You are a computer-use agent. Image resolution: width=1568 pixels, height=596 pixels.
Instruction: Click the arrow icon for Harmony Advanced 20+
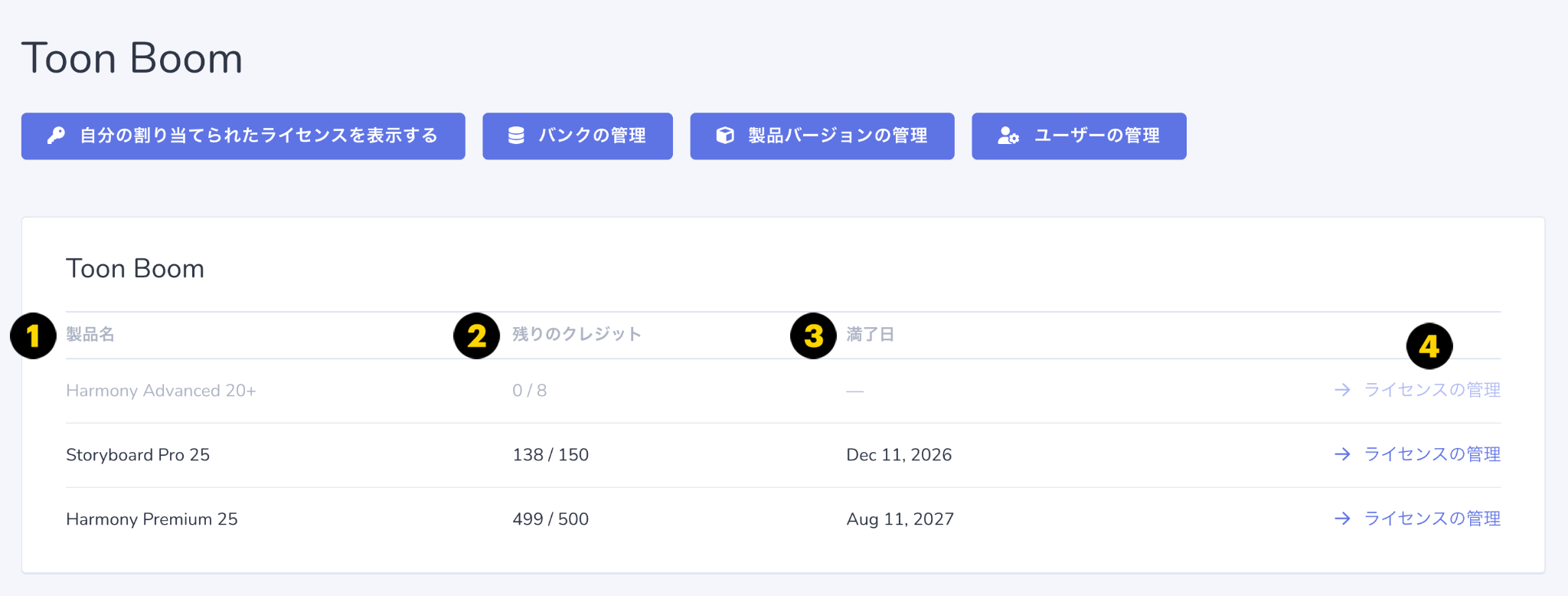pos(1342,390)
